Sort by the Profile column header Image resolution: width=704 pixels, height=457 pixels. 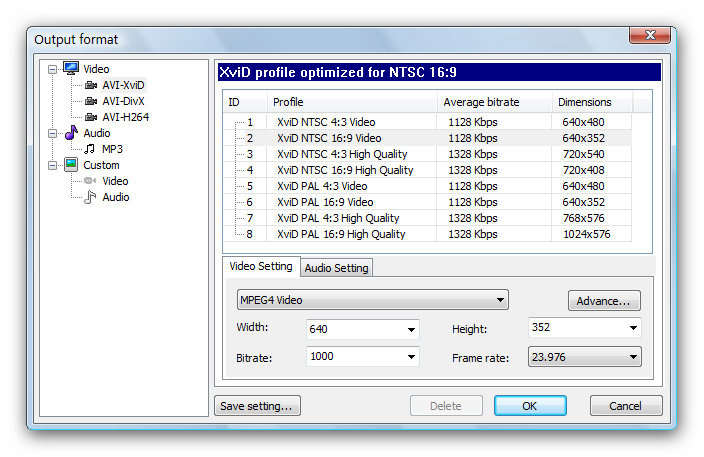[352, 102]
